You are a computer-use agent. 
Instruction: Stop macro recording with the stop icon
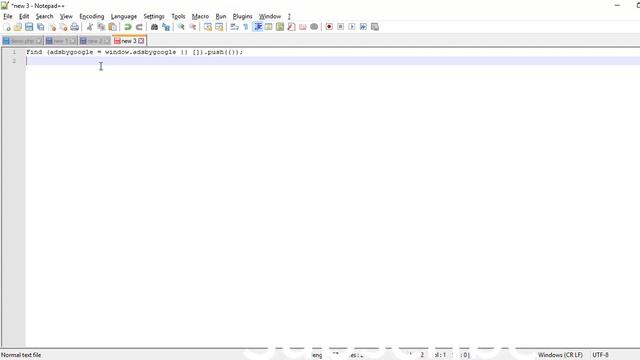(x=340, y=27)
